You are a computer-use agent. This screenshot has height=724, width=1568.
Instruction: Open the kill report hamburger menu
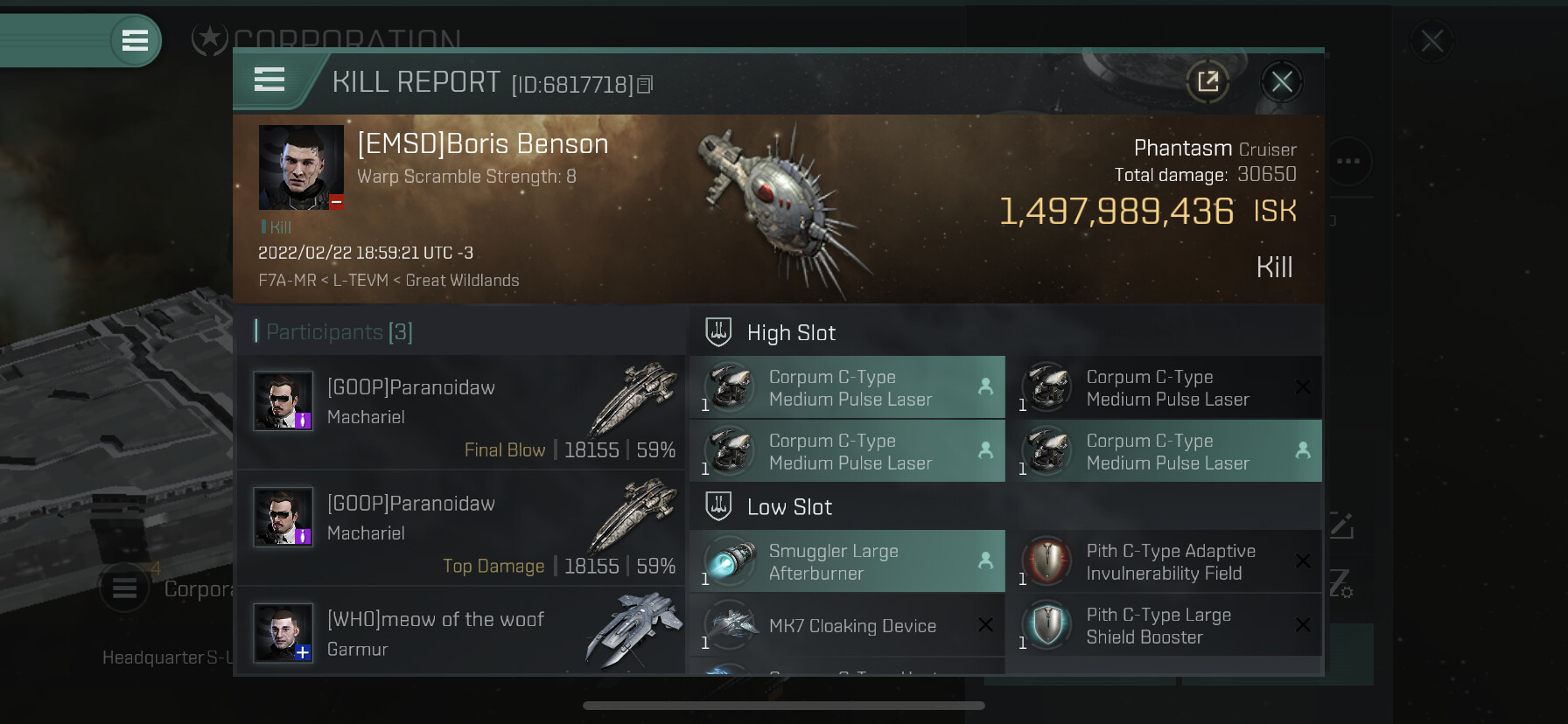pyautogui.click(x=269, y=80)
